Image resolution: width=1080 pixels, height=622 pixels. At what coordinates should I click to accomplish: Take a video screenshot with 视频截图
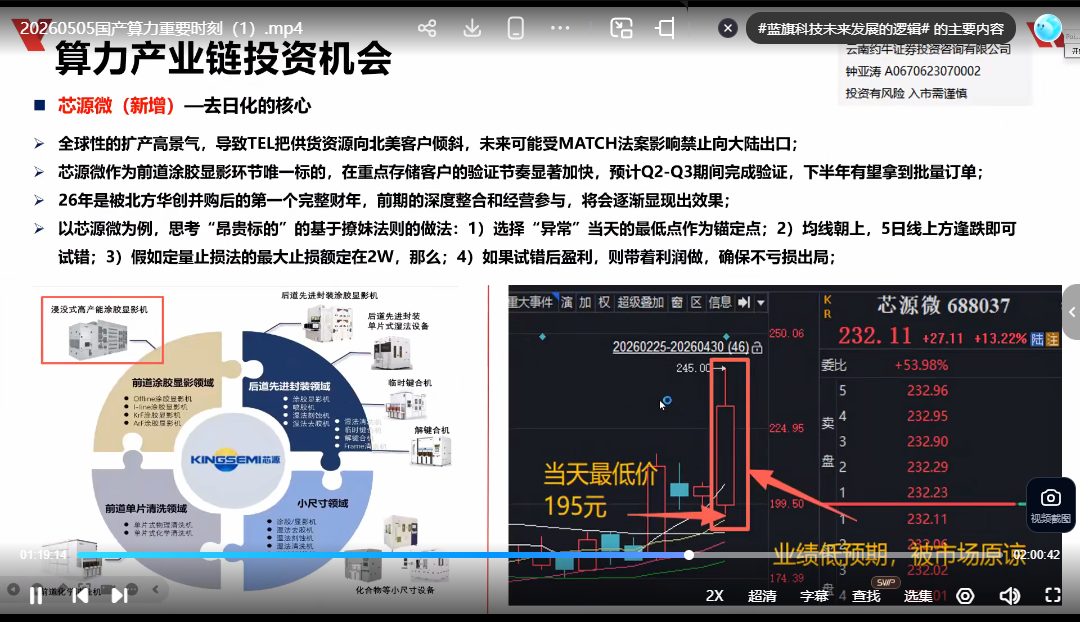(1050, 505)
